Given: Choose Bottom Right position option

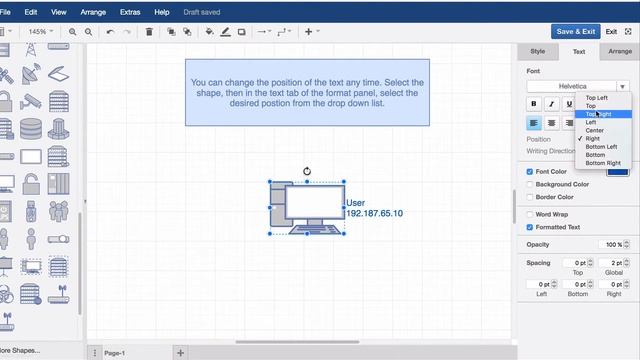Looking at the screenshot, I should [603, 163].
